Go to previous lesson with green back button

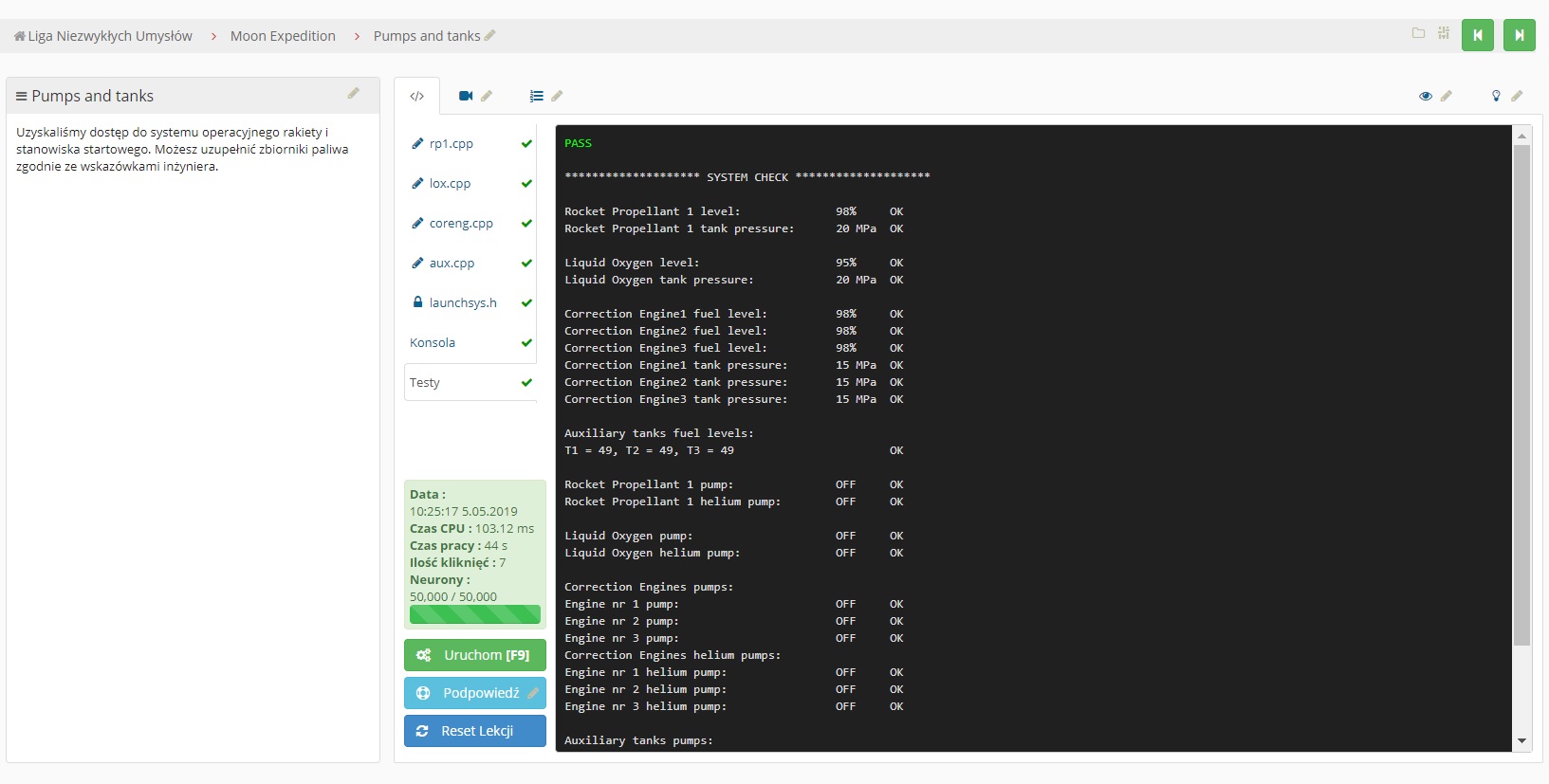tap(1477, 35)
